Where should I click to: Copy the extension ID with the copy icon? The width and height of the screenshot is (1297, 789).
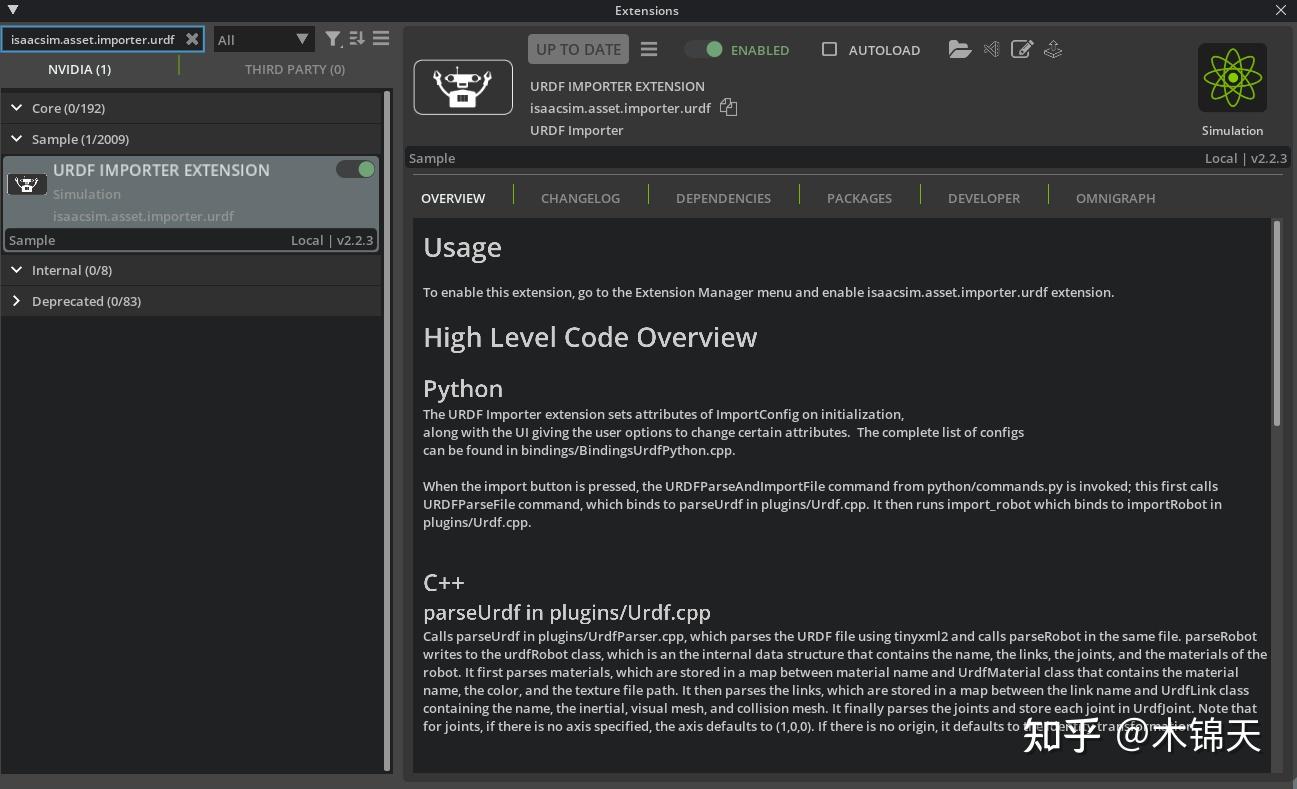728,107
